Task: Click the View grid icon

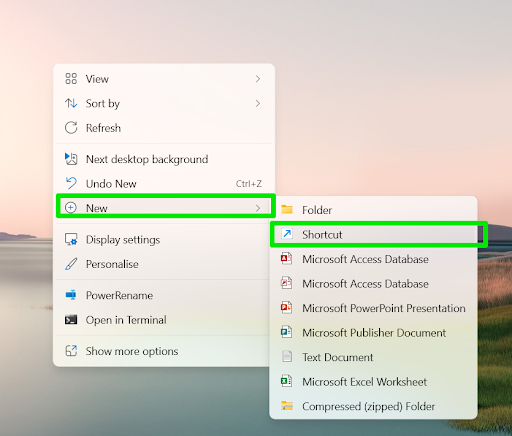Action: (71, 79)
